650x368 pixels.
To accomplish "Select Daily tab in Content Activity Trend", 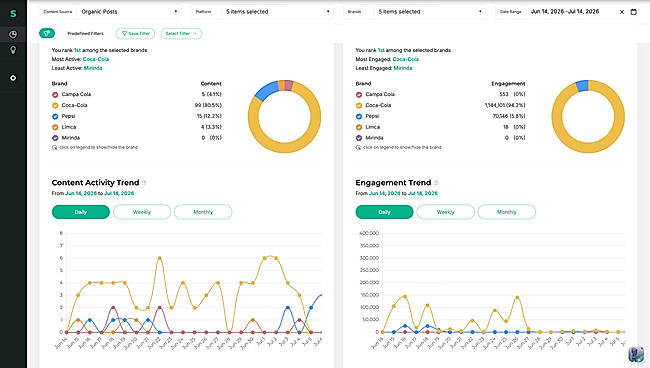I will click(x=81, y=212).
